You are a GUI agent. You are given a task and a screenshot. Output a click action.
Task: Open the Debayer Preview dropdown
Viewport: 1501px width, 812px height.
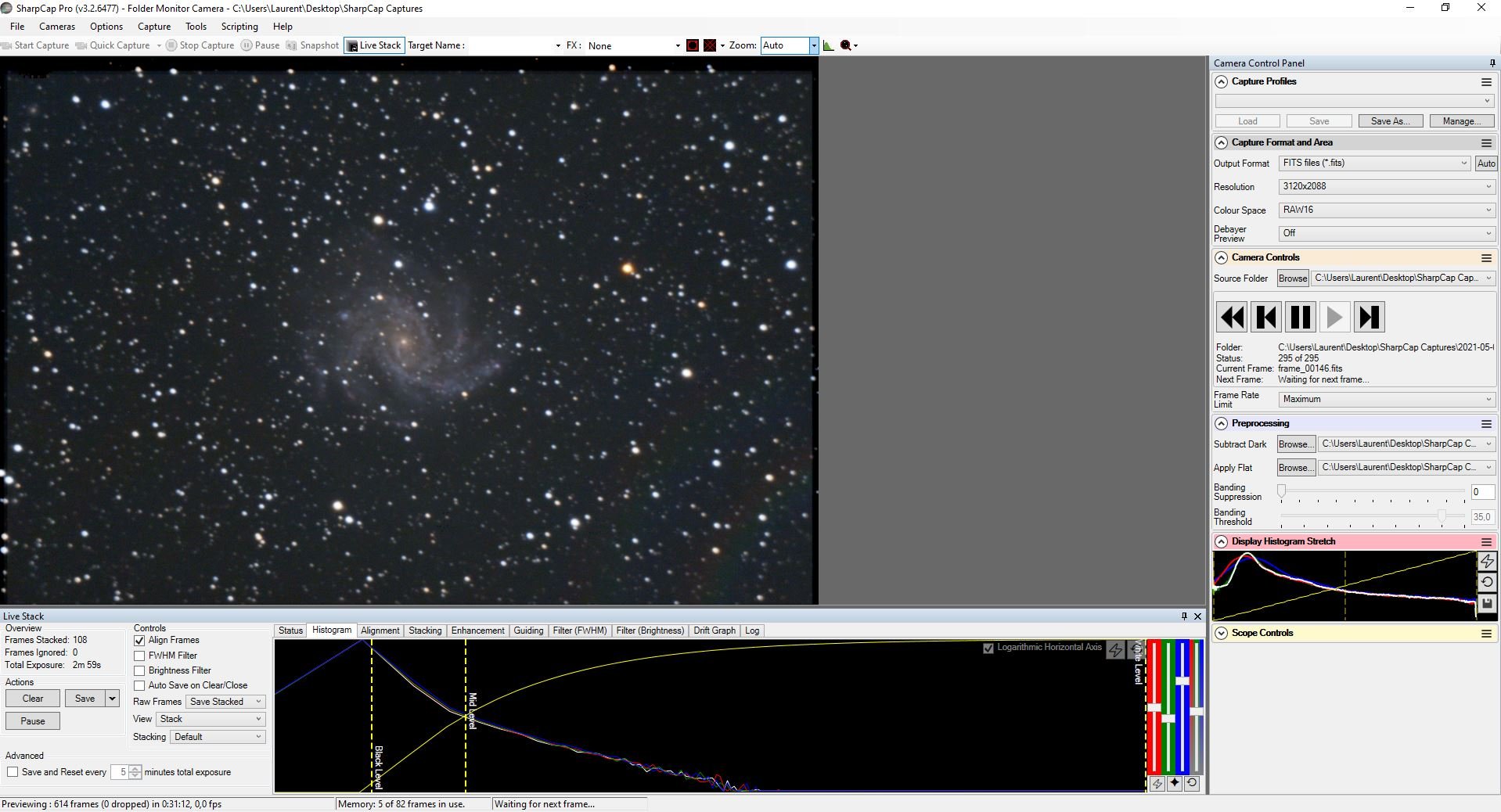pyautogui.click(x=1387, y=234)
